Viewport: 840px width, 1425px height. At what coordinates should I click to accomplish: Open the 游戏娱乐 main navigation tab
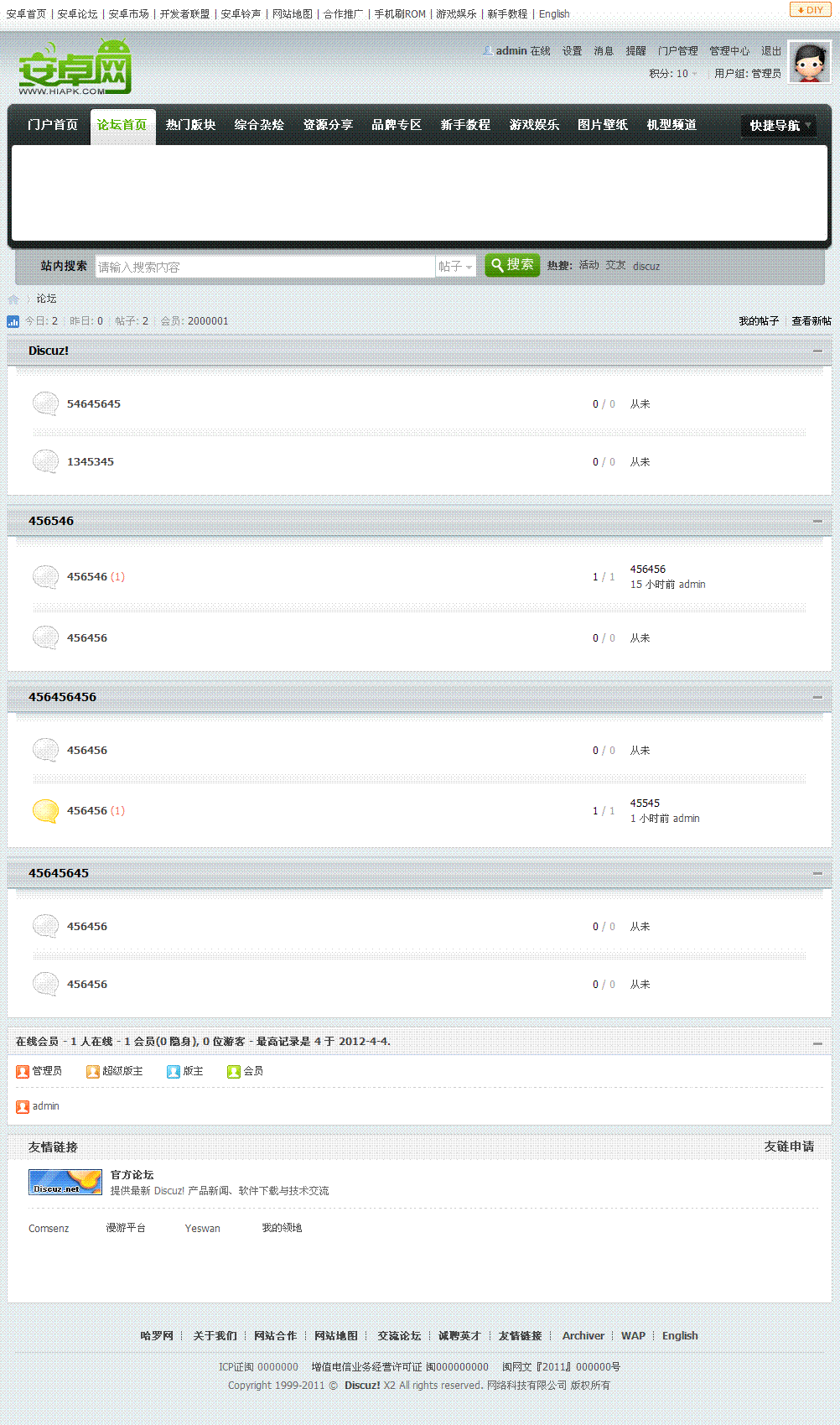tap(534, 125)
